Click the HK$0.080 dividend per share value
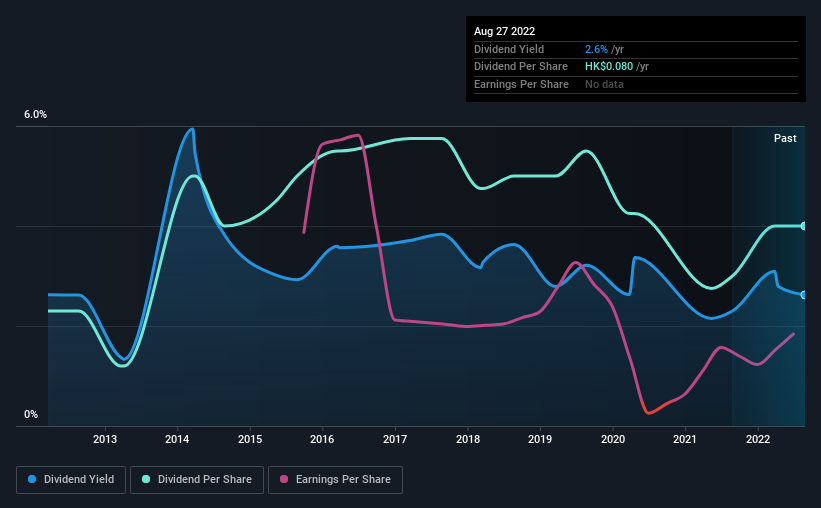Image resolution: width=821 pixels, height=508 pixels. pyautogui.click(x=608, y=67)
